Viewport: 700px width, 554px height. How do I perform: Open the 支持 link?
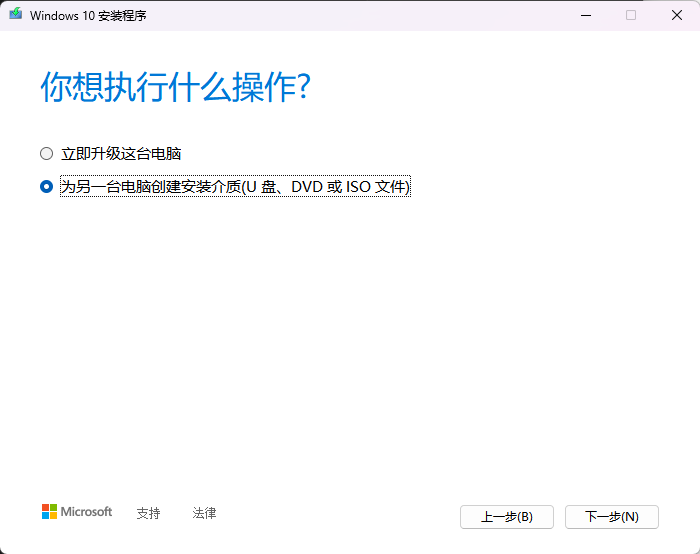click(148, 513)
